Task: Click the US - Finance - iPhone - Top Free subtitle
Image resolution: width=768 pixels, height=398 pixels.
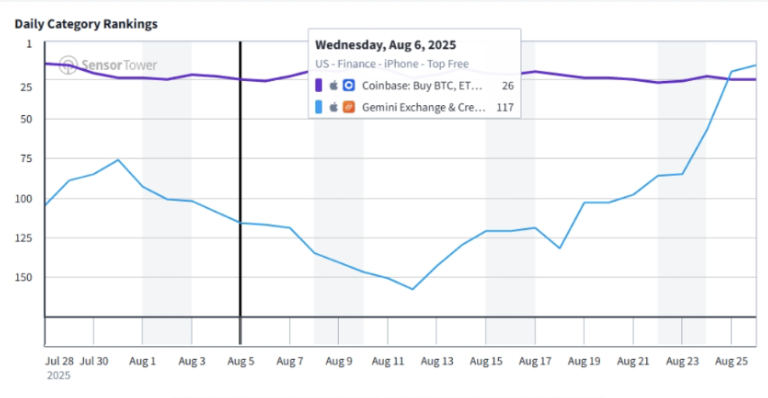Action: point(392,64)
